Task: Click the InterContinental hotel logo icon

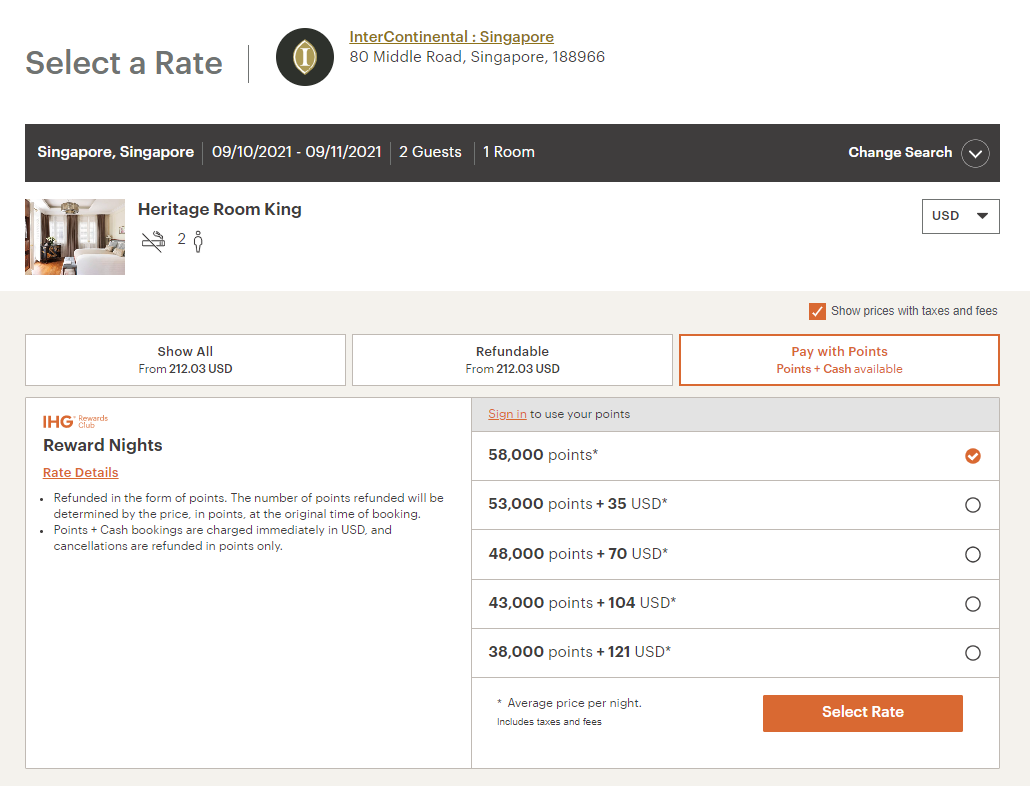Action: point(305,57)
